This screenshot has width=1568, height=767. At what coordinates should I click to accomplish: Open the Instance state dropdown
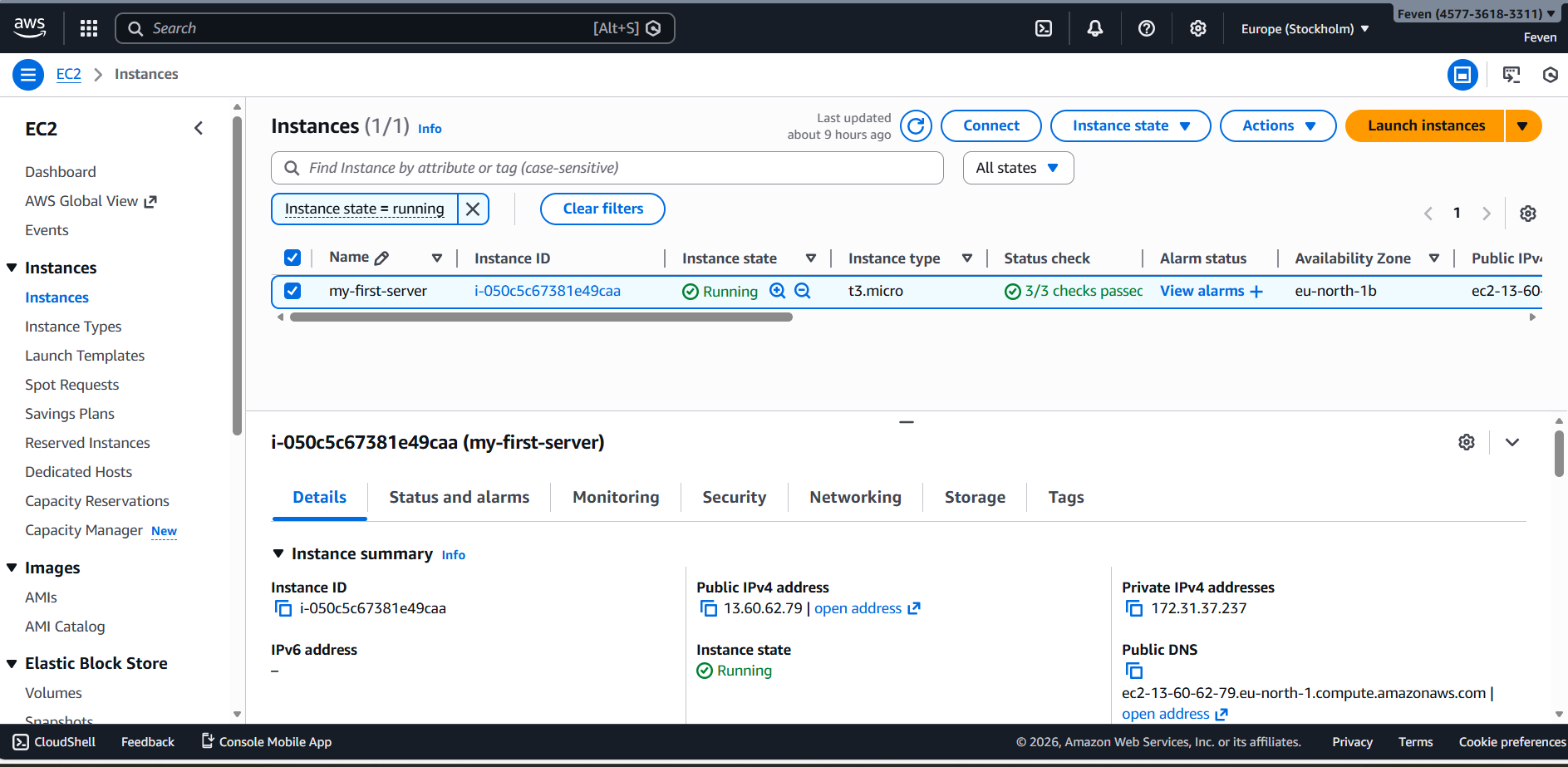pyautogui.click(x=1130, y=126)
